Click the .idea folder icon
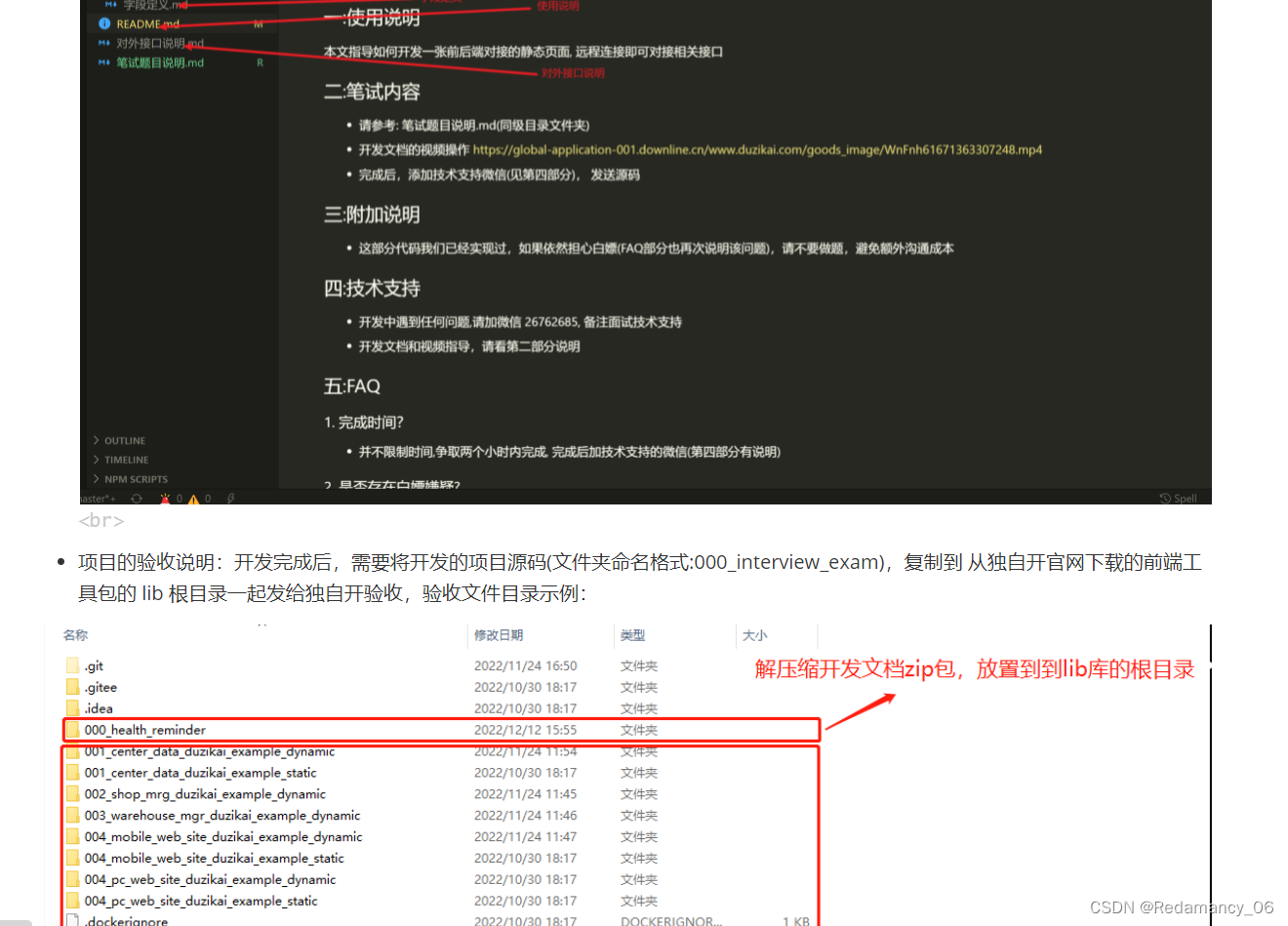The height and width of the screenshot is (926, 1288). 72,708
